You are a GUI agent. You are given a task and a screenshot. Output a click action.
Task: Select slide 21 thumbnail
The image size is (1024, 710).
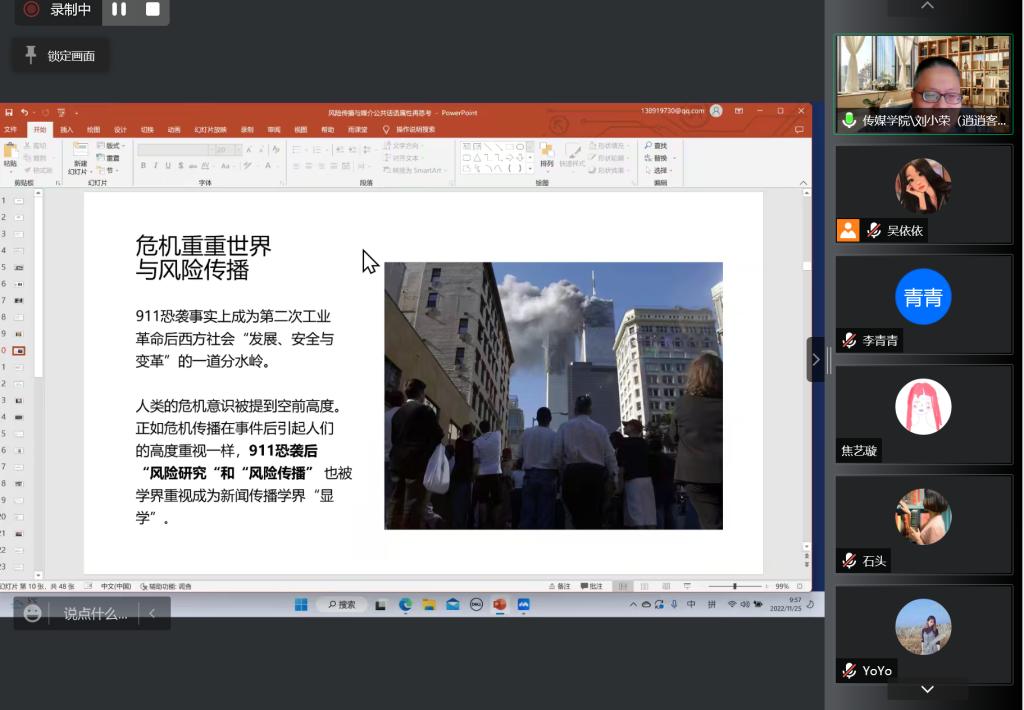point(18,534)
